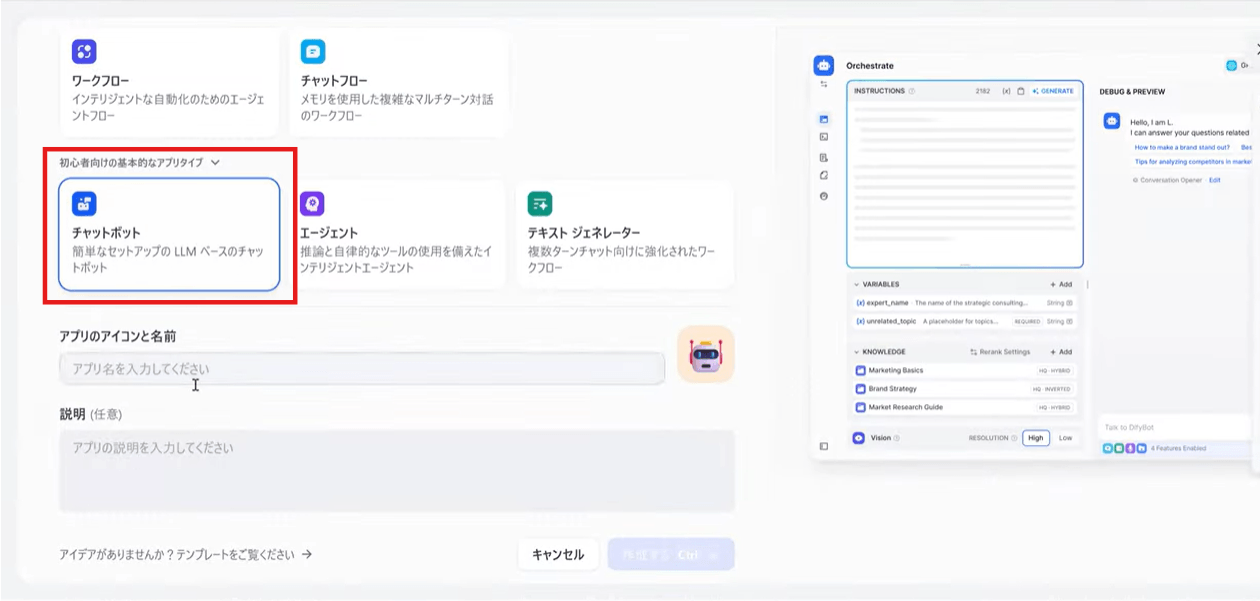The width and height of the screenshot is (1260, 601).
Task: Collapse the VARIABLES section
Action: click(857, 284)
